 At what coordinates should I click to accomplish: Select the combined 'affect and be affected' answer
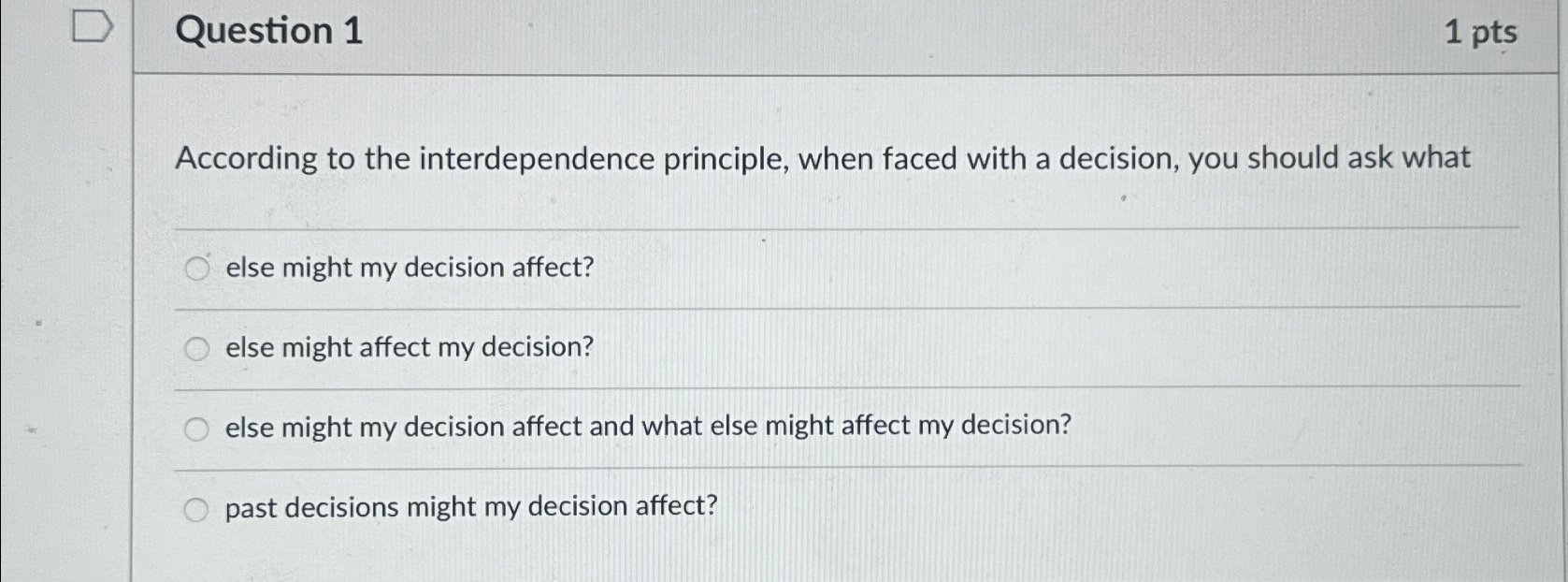pyautogui.click(x=197, y=428)
